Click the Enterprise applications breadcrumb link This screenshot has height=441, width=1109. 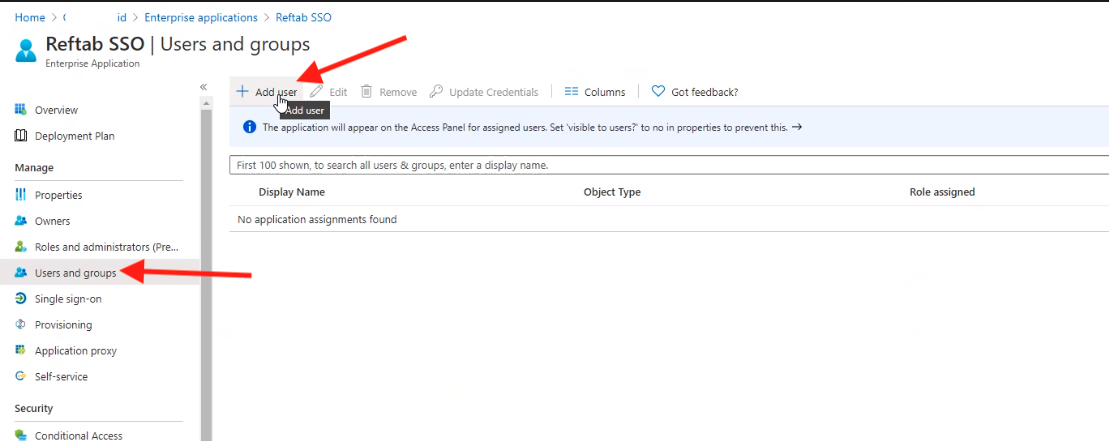pyautogui.click(x=201, y=18)
